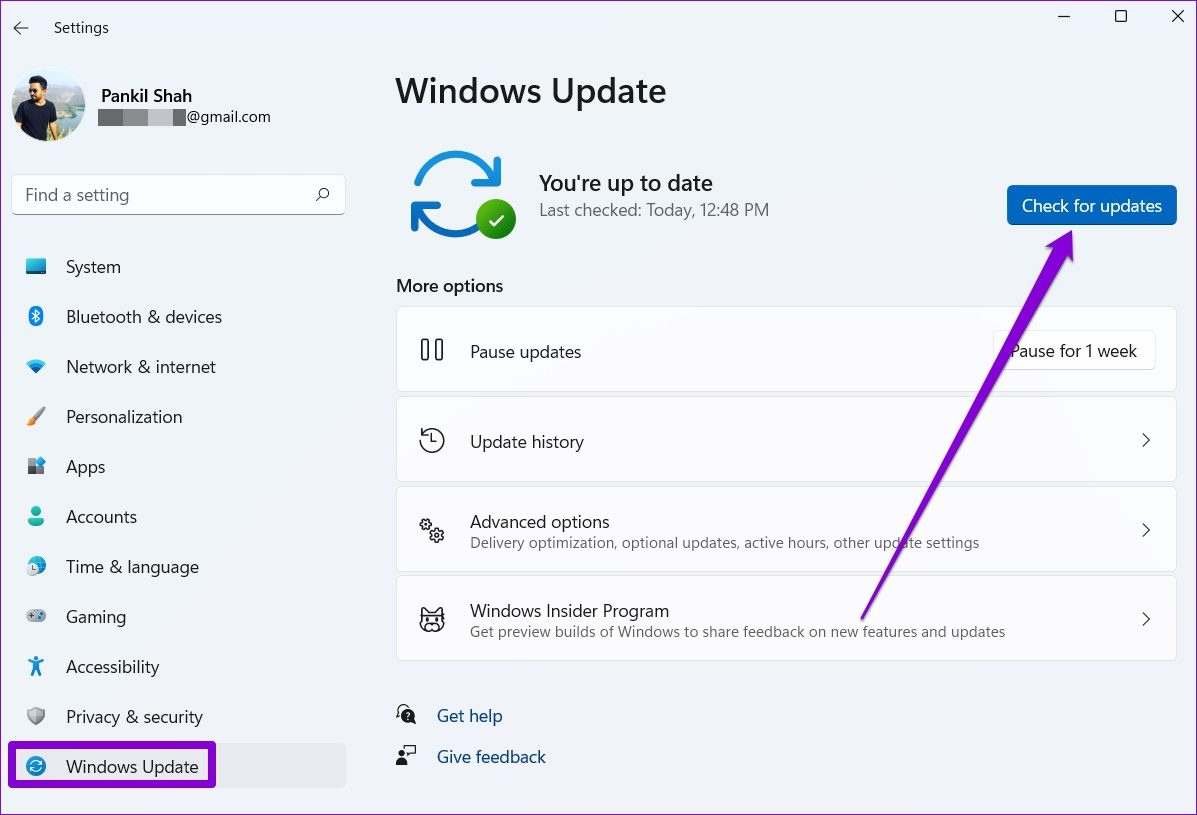The height and width of the screenshot is (815, 1197).
Task: Click the Update history clock icon
Action: tap(432, 440)
